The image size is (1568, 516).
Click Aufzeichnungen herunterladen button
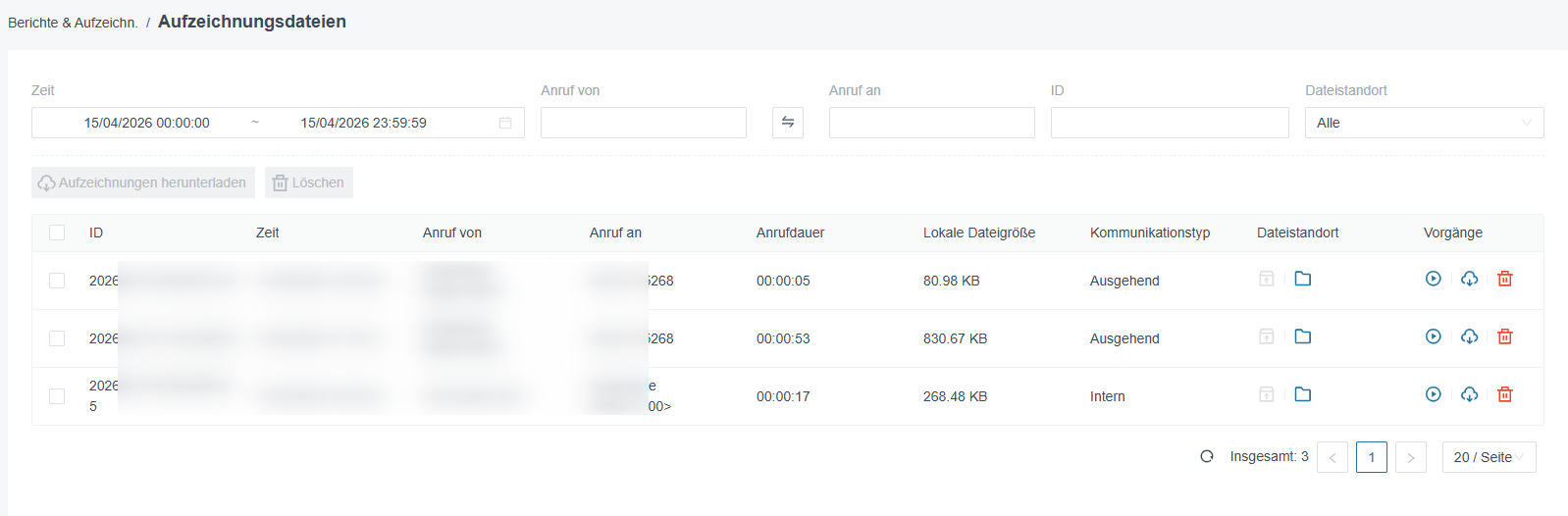(x=143, y=182)
